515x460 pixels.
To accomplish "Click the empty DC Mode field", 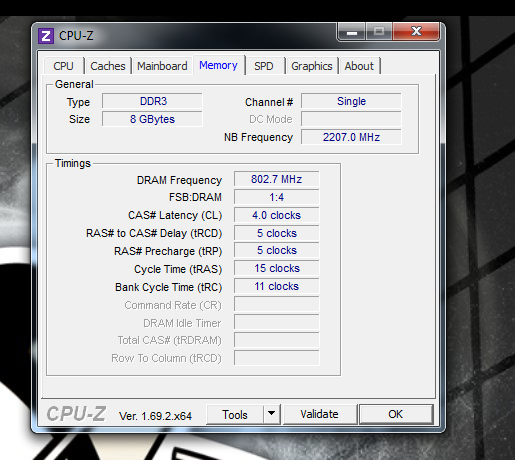I will [x=351, y=119].
